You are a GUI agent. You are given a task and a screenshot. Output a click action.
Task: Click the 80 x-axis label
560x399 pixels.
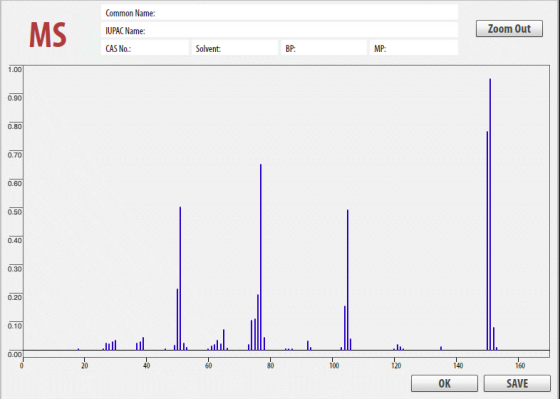270,365
